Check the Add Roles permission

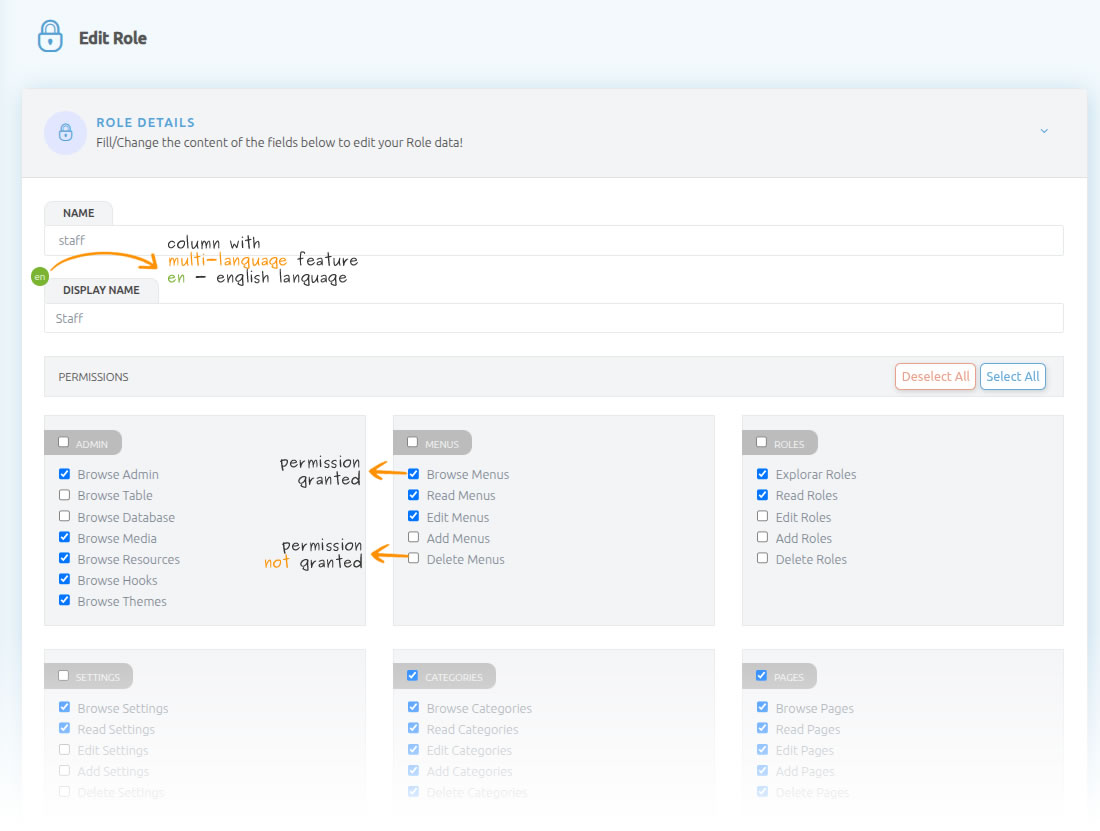763,537
